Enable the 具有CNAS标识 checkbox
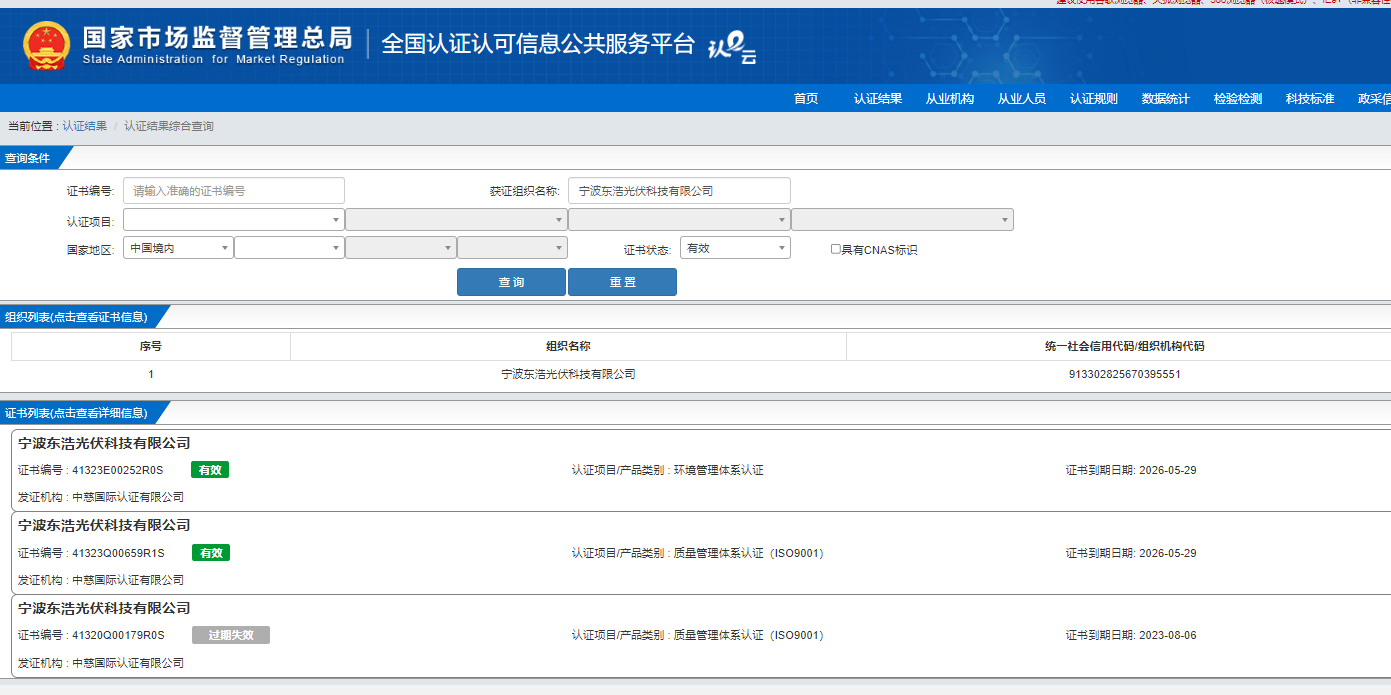Viewport: 1391px width, 695px height. tap(836, 249)
